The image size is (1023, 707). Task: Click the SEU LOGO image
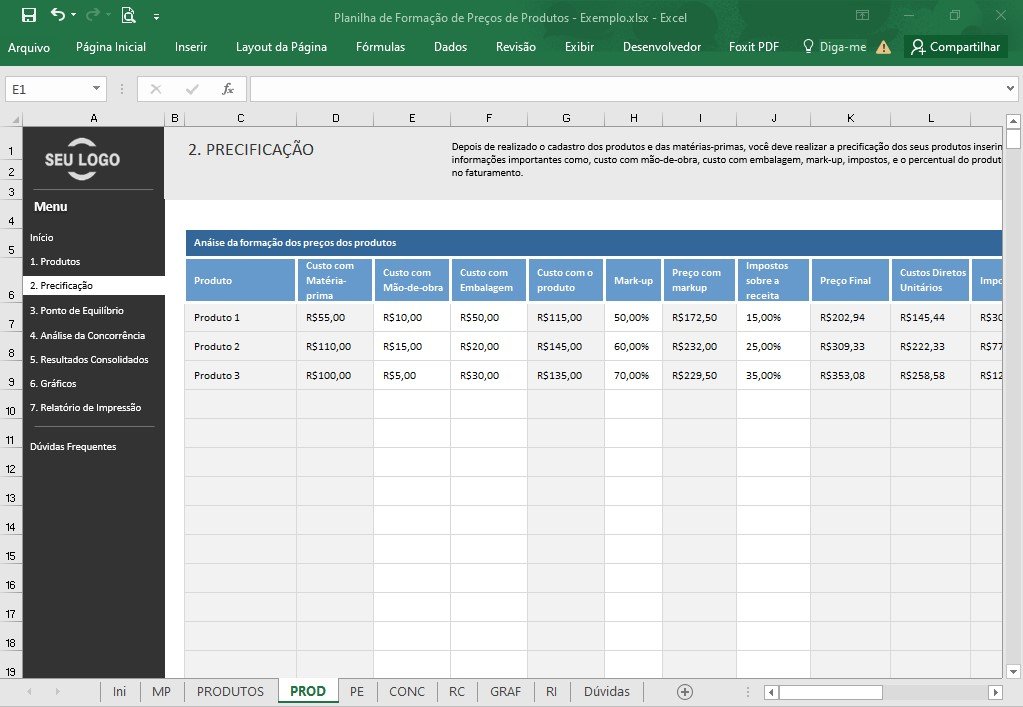[82, 159]
